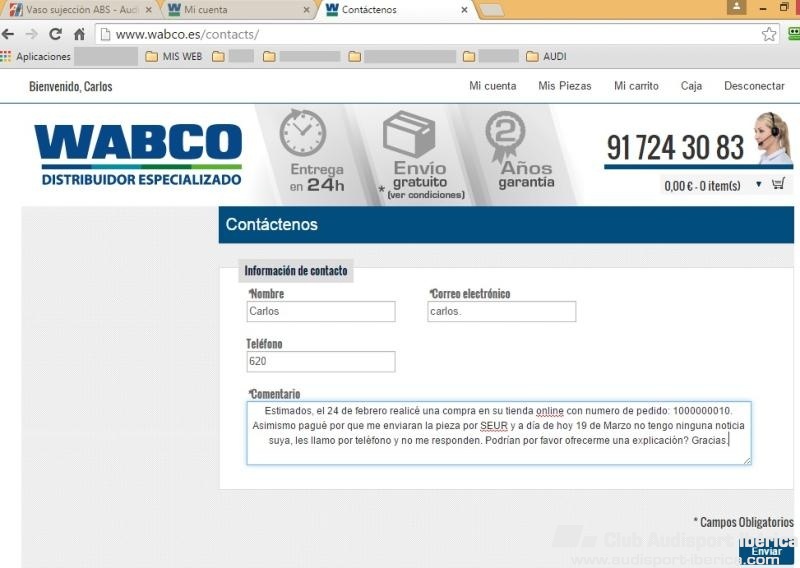Screen dimensions: 800x568
Task: Focus the Correo electrónico input field
Action: coord(502,311)
